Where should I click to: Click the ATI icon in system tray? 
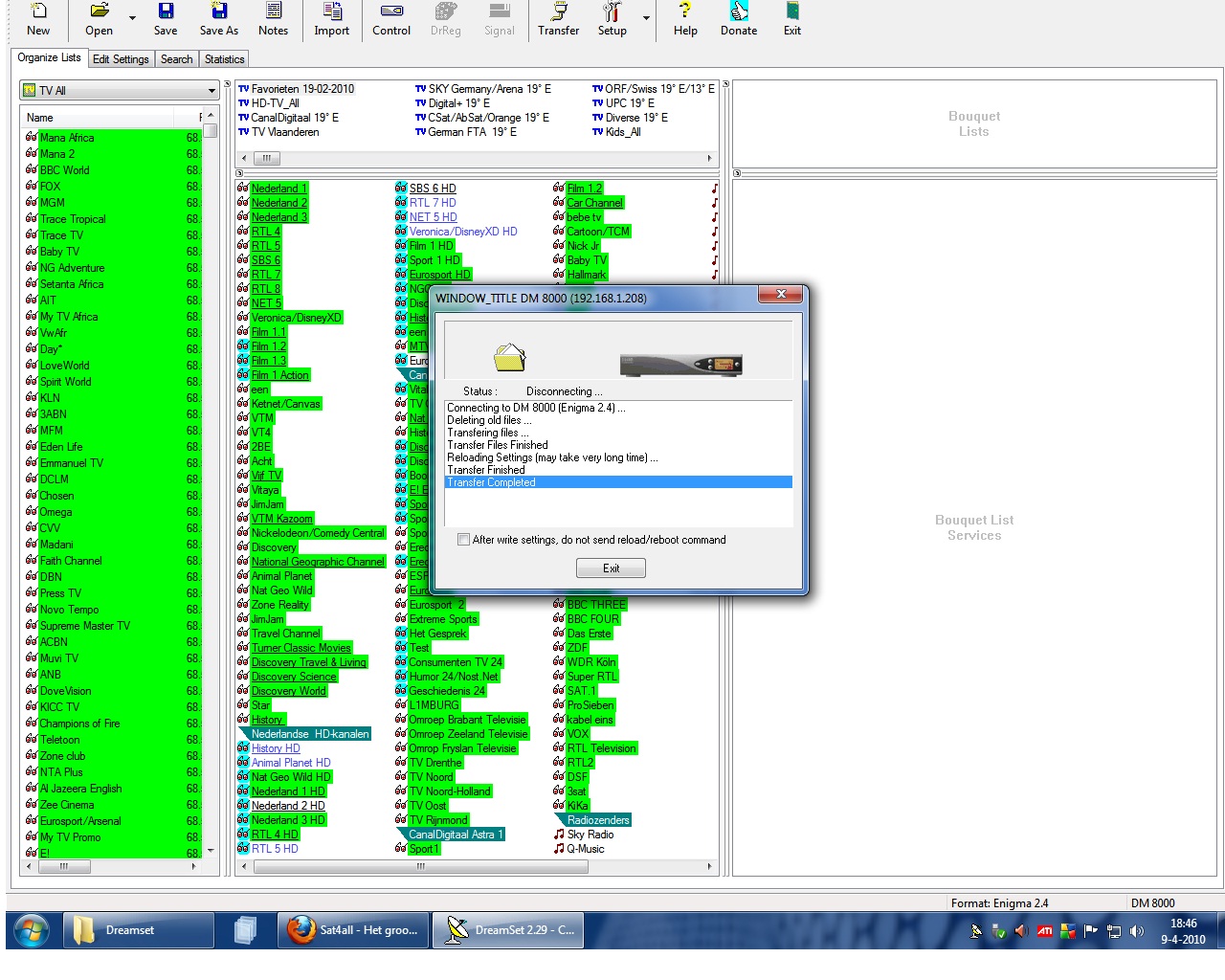click(1044, 930)
